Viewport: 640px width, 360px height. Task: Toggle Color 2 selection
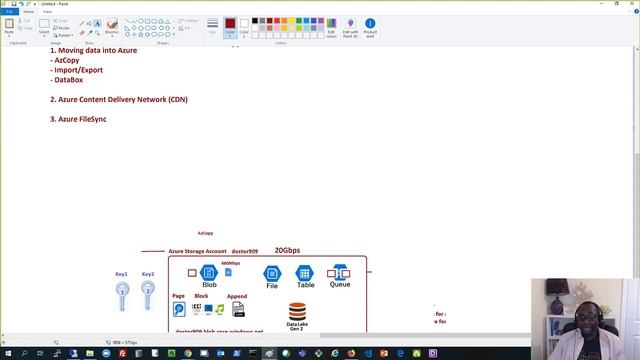[244, 28]
